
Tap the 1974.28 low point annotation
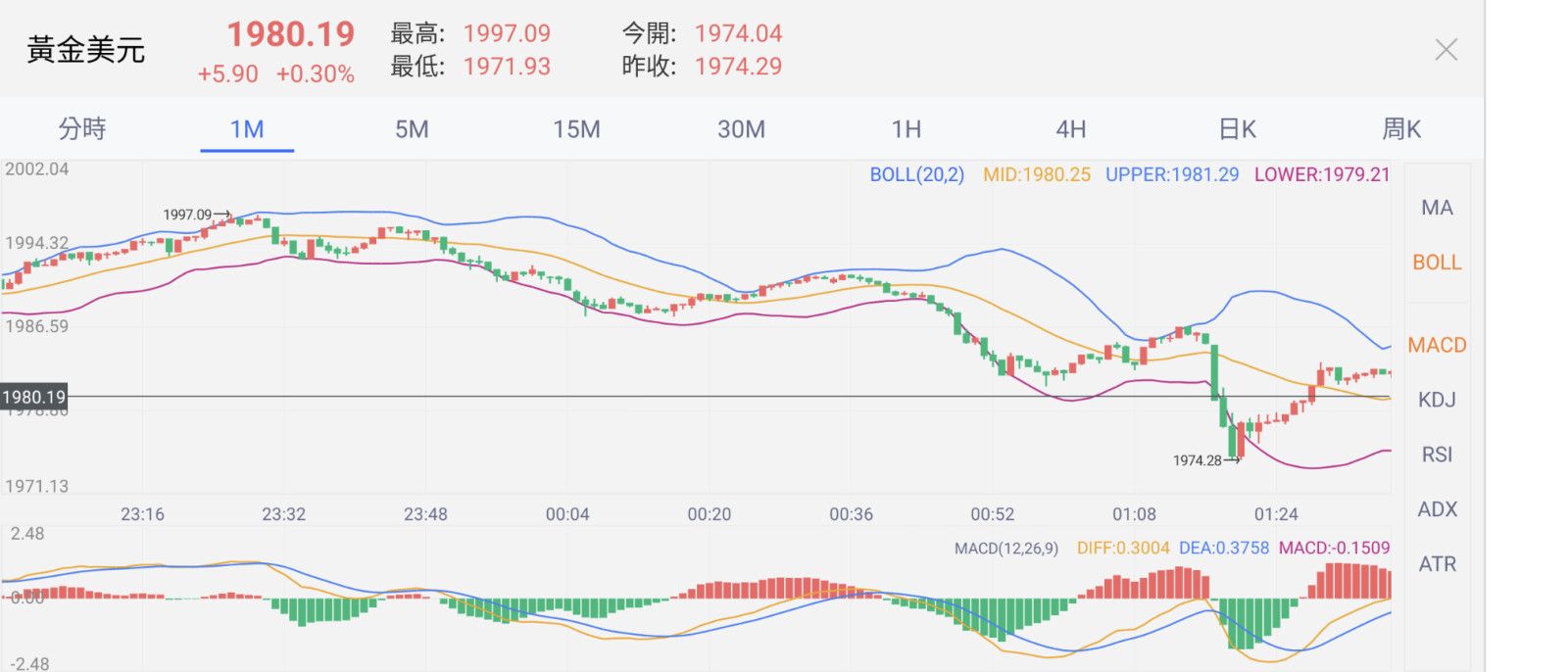pos(1199,460)
